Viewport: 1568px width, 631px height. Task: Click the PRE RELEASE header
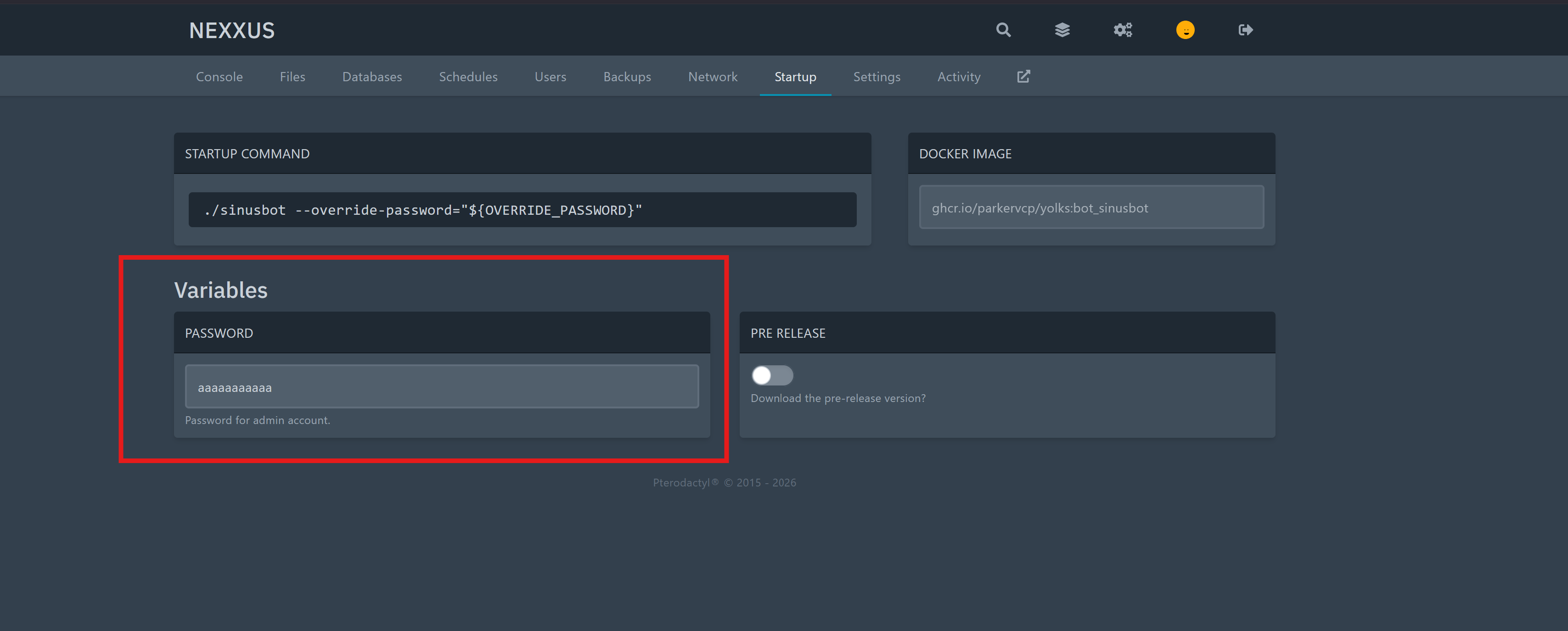click(x=787, y=334)
